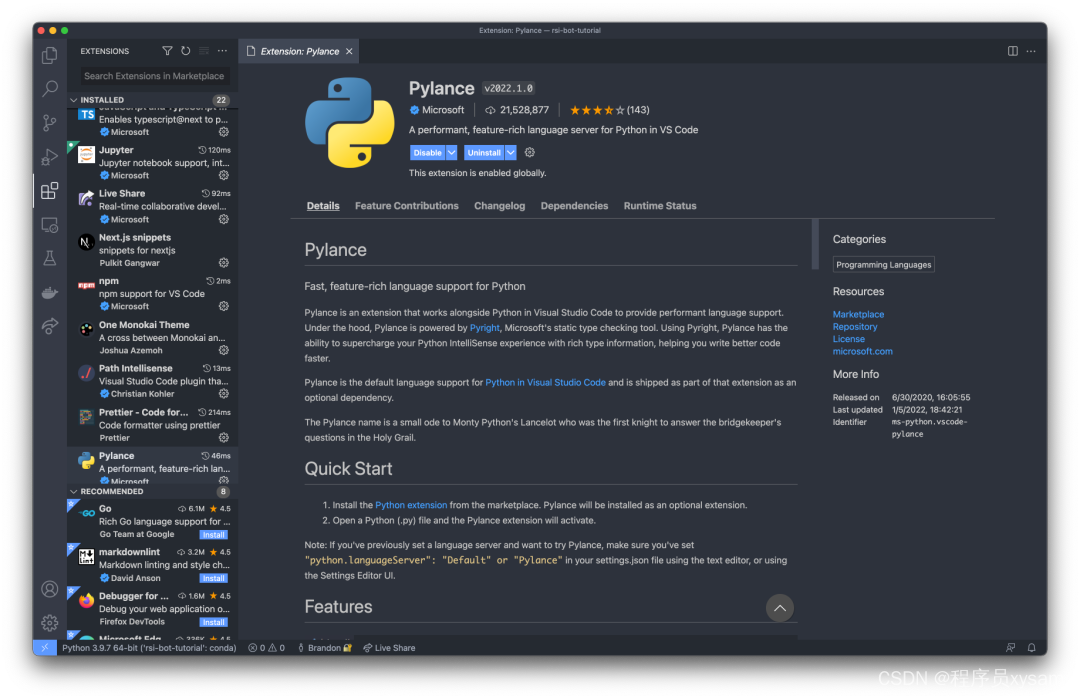The image size is (1080, 699).
Task: Close the Extension: Pylance tab
Action: [x=349, y=52]
